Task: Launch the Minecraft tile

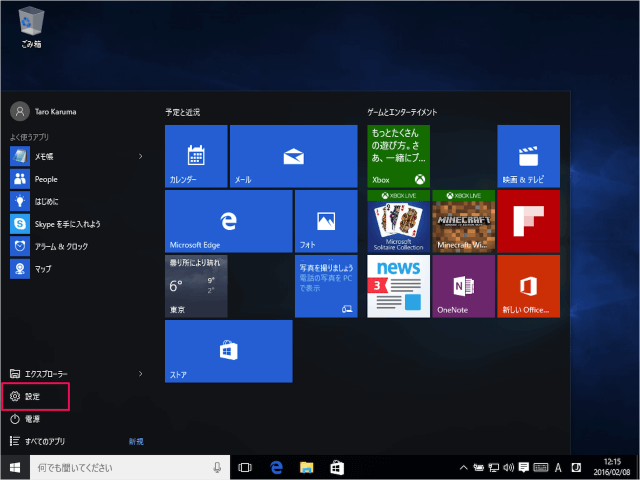Action: coord(463,221)
